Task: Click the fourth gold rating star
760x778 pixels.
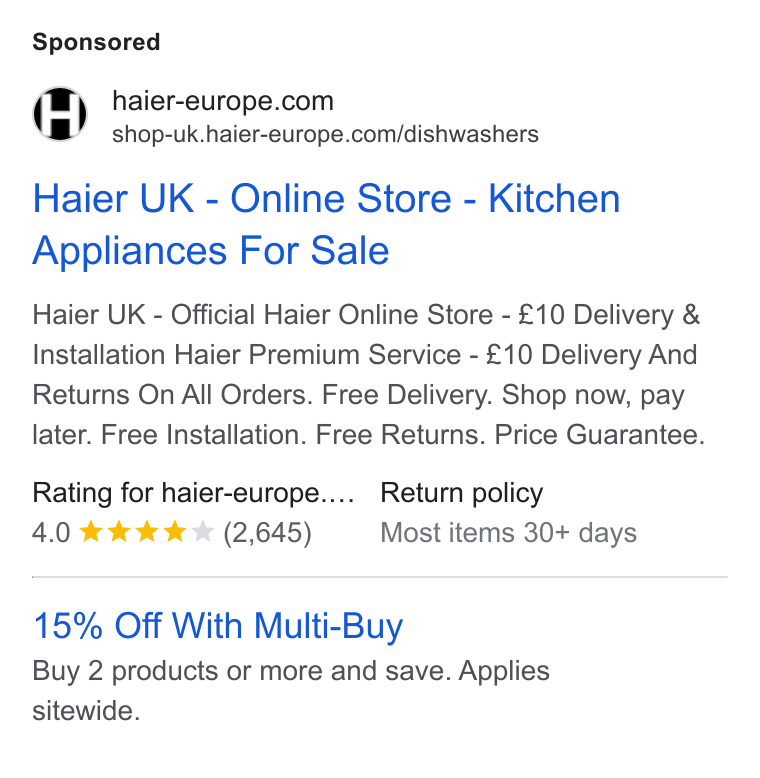Action: coord(175,532)
